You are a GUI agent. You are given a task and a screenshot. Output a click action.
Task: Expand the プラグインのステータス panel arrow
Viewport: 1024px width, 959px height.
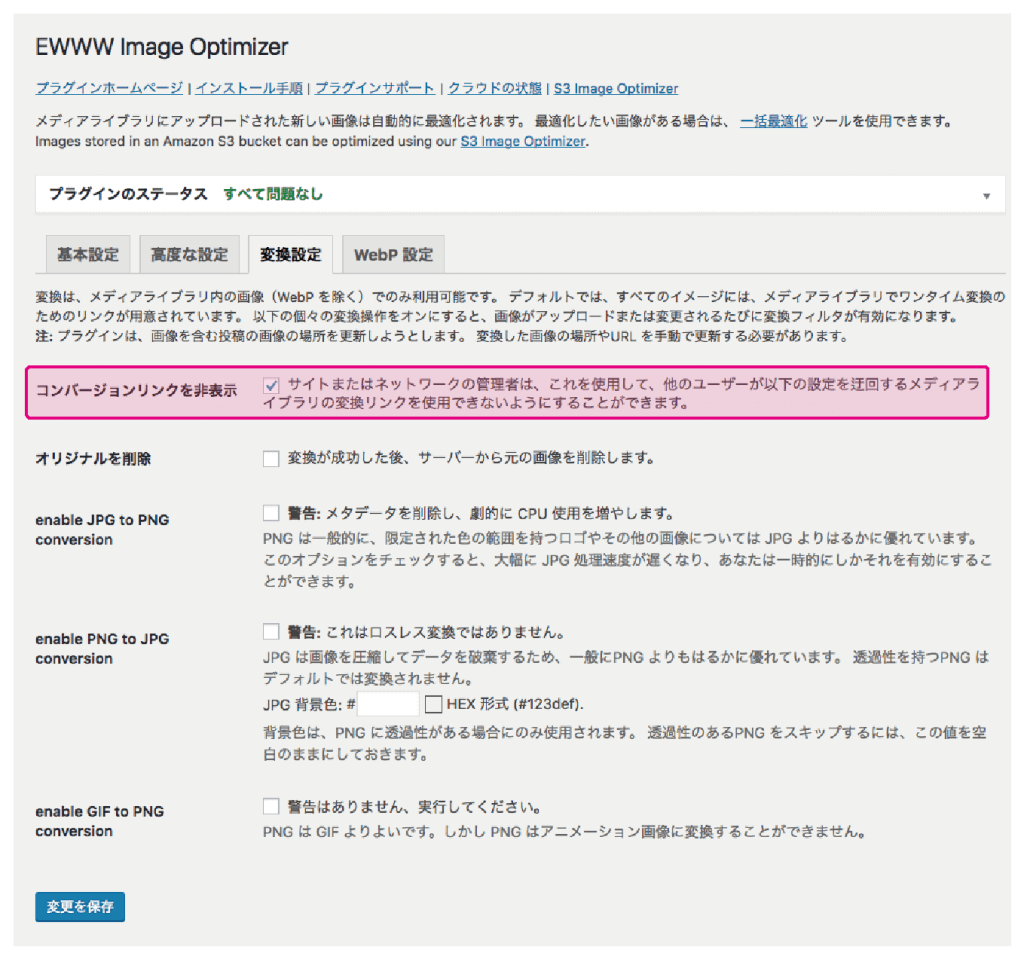click(x=986, y=195)
